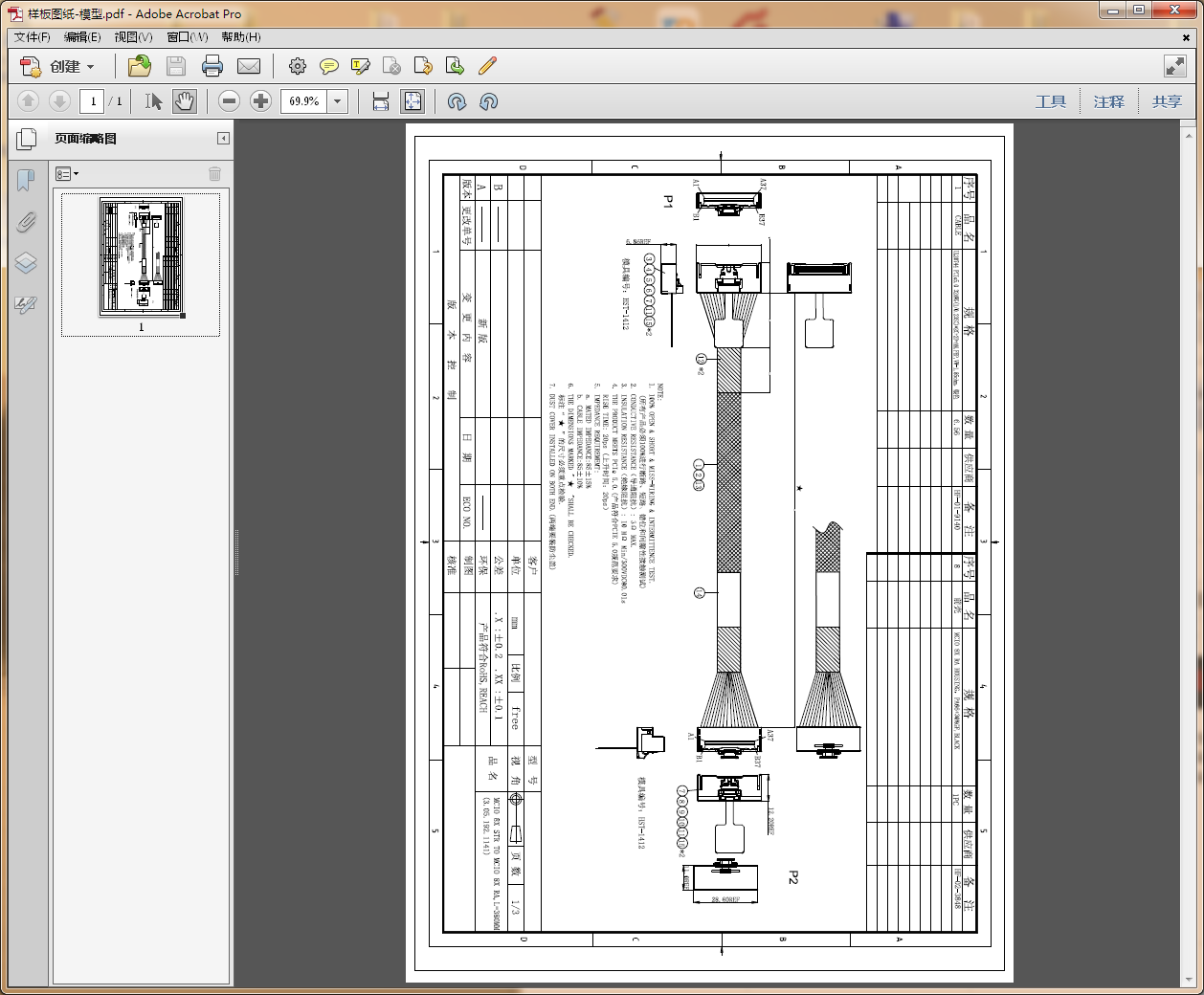Click the email envelope icon
The width and height of the screenshot is (1204, 995).
click(x=249, y=66)
